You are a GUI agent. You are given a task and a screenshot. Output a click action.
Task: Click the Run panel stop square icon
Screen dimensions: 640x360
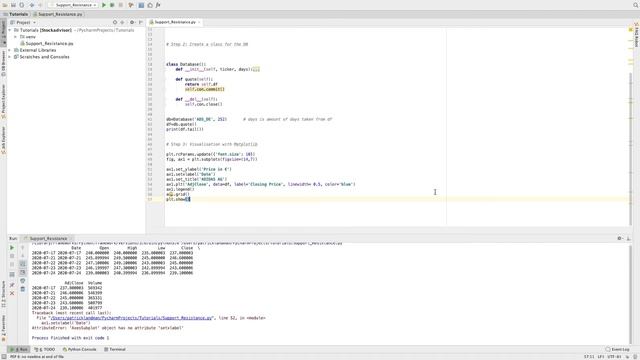coord(12,256)
